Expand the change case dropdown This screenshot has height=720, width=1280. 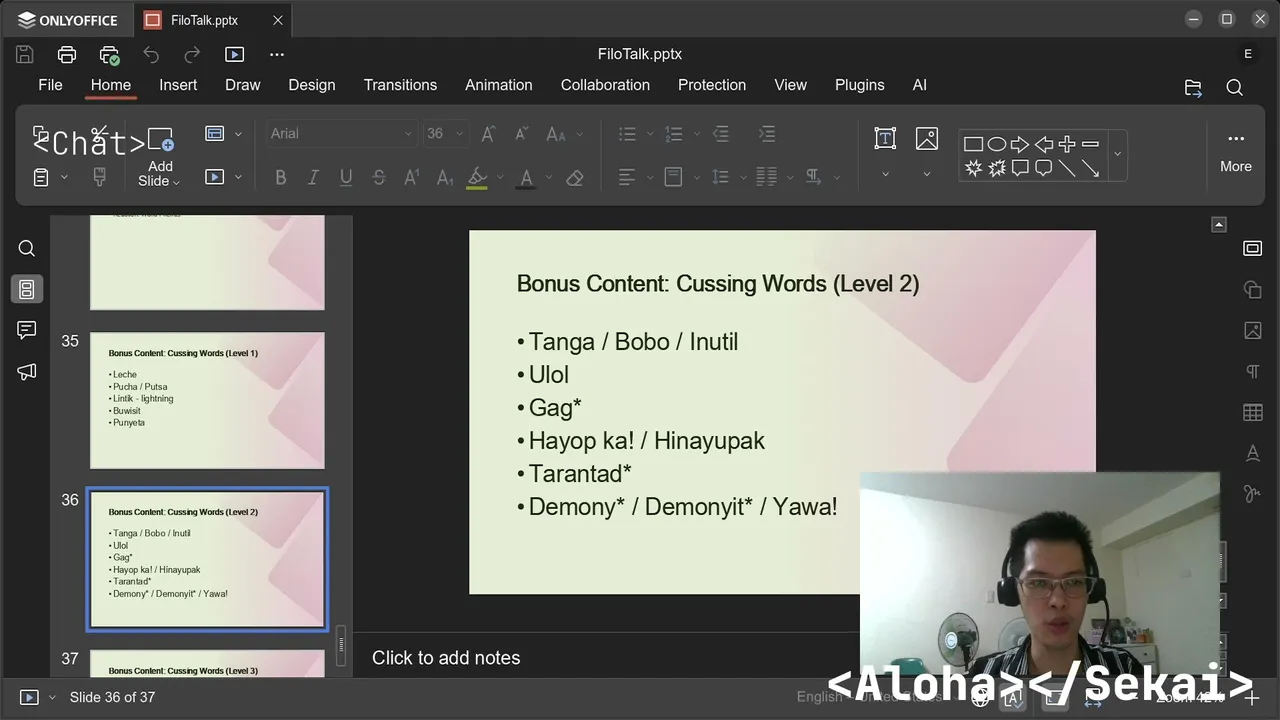[580, 134]
